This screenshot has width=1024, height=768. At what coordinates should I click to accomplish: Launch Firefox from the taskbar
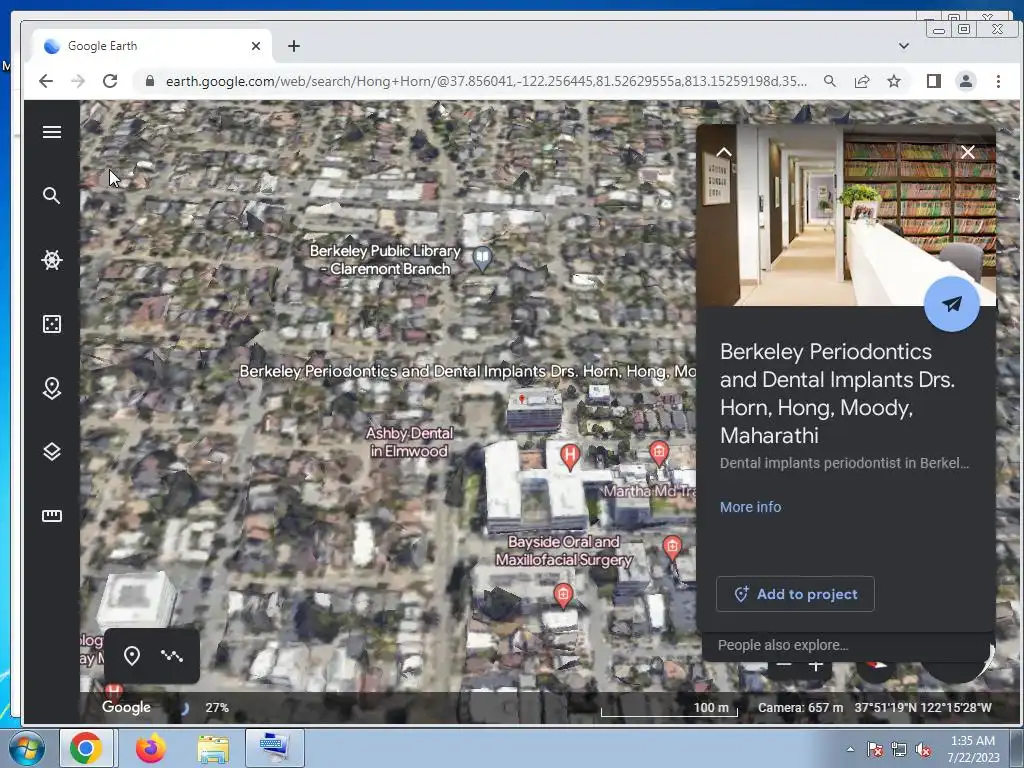tap(151, 748)
